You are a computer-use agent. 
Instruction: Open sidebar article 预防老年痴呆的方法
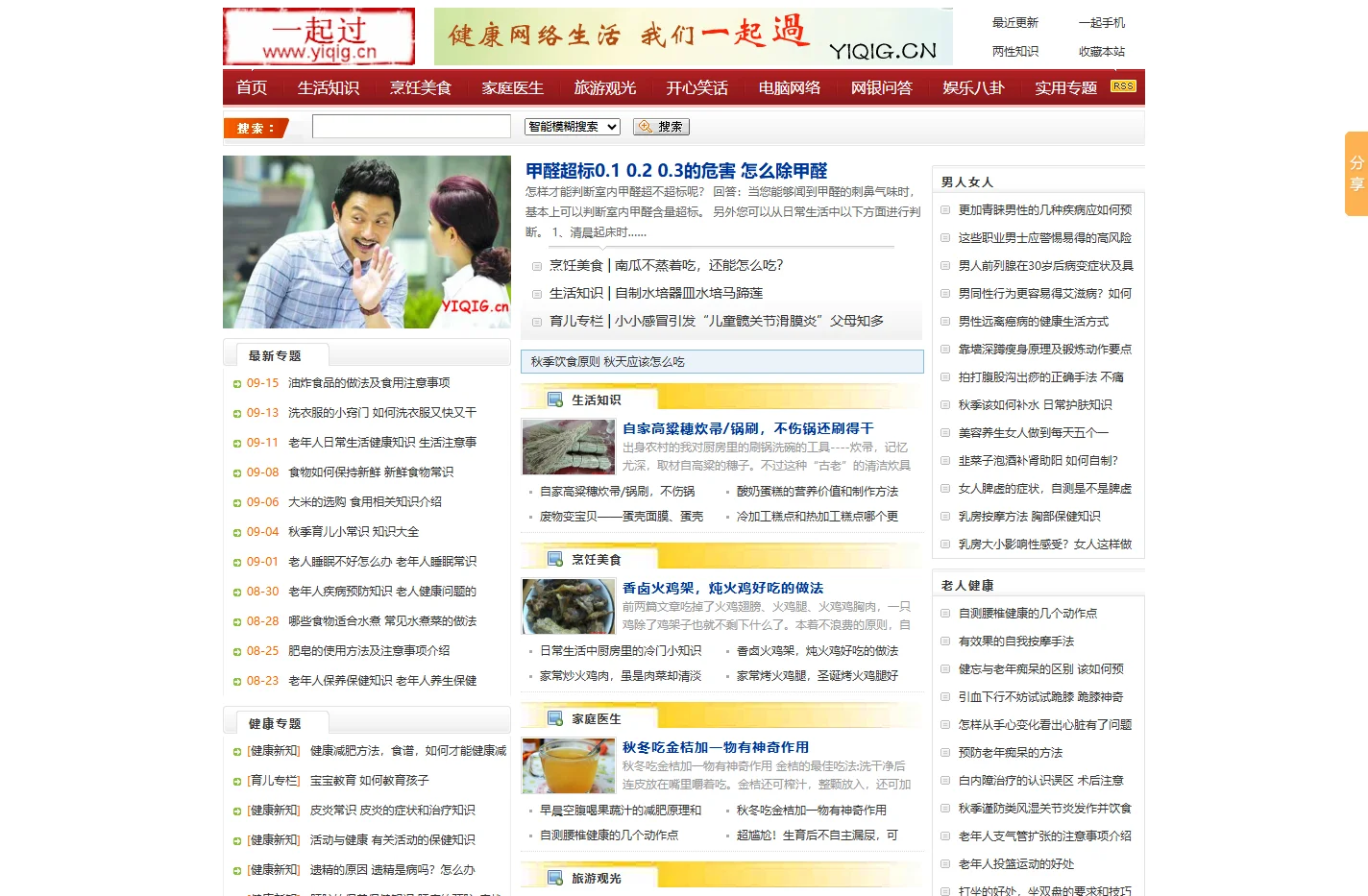[x=1011, y=752]
